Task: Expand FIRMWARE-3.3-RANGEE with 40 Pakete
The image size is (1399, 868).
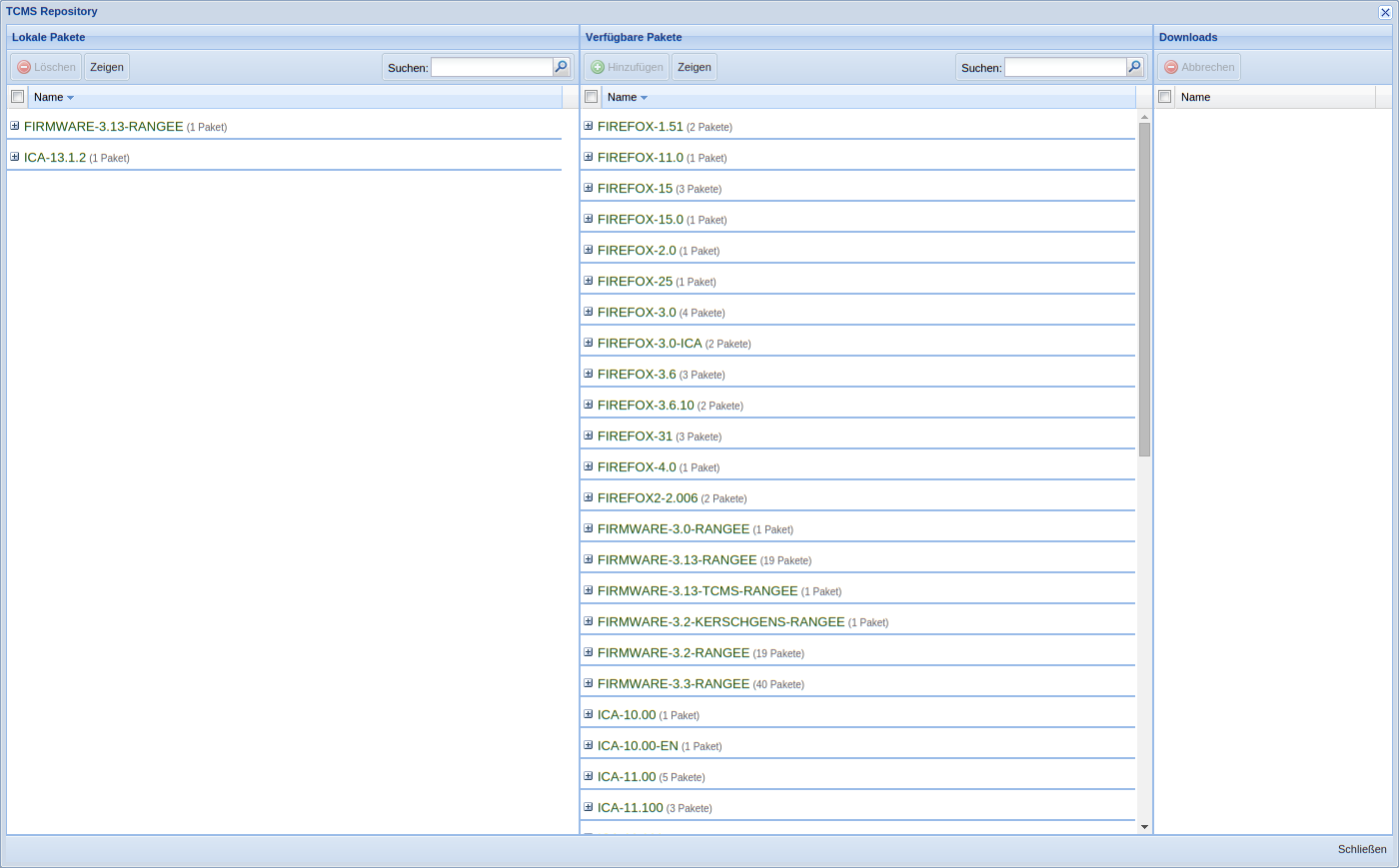Action: coord(588,682)
